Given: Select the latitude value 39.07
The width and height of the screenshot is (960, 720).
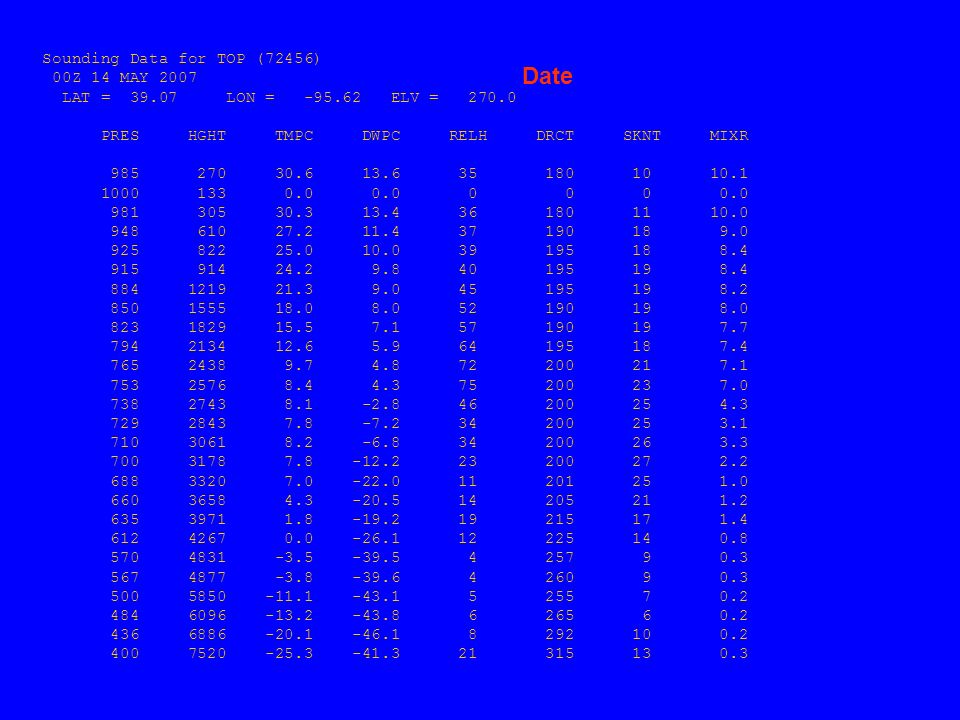Looking at the screenshot, I should (x=154, y=97).
